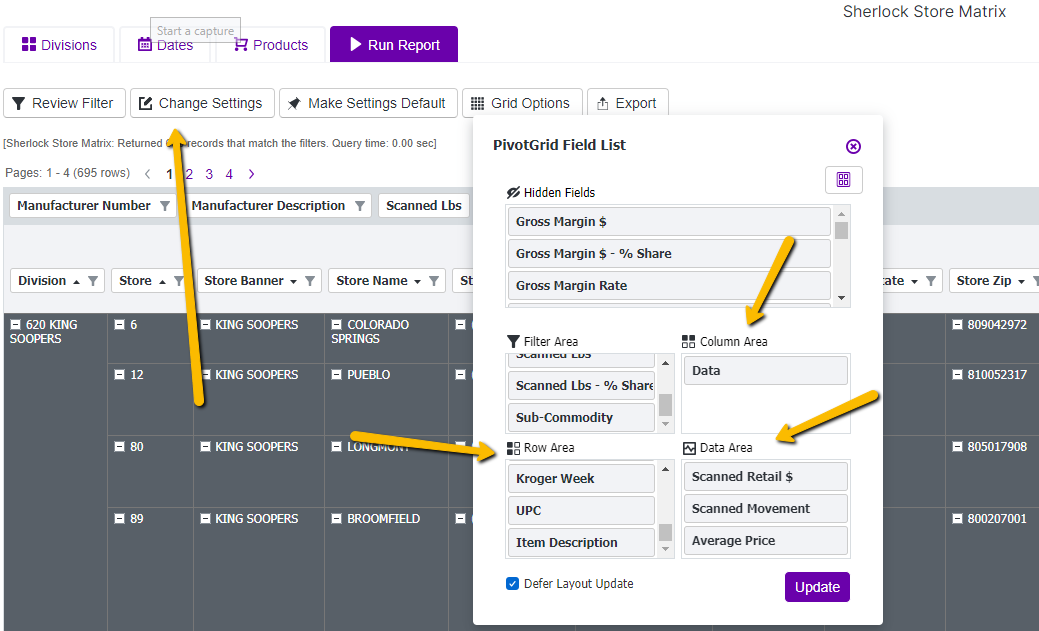The width and height of the screenshot is (1039, 631).
Task: Click filter icon on Store Banner column
Action: [x=310, y=281]
